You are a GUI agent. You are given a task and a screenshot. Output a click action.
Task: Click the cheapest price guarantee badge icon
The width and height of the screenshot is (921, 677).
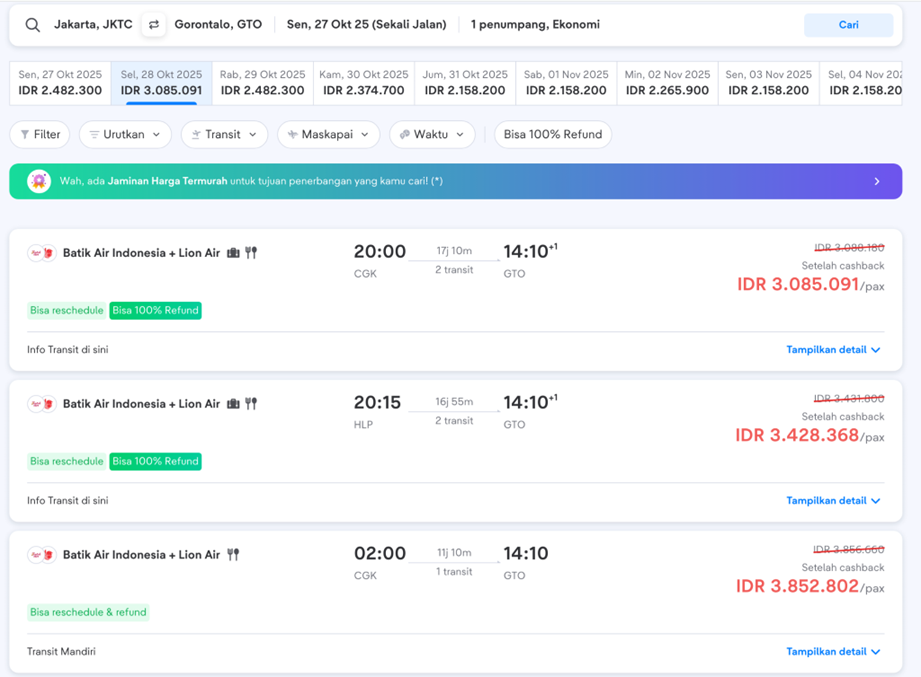coord(39,182)
